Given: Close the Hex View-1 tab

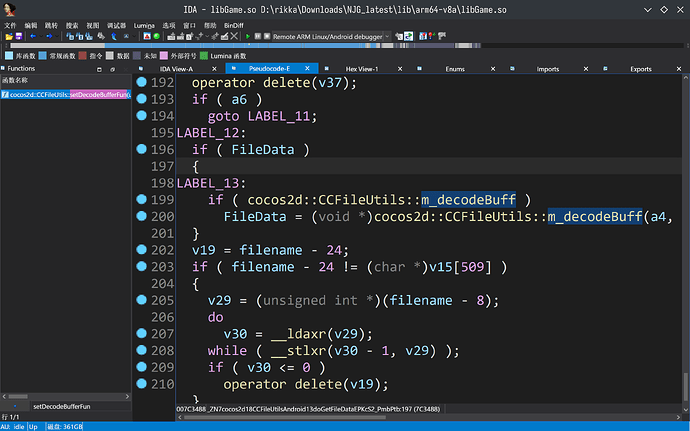Looking at the screenshot, I should pyautogui.click(x=400, y=69).
